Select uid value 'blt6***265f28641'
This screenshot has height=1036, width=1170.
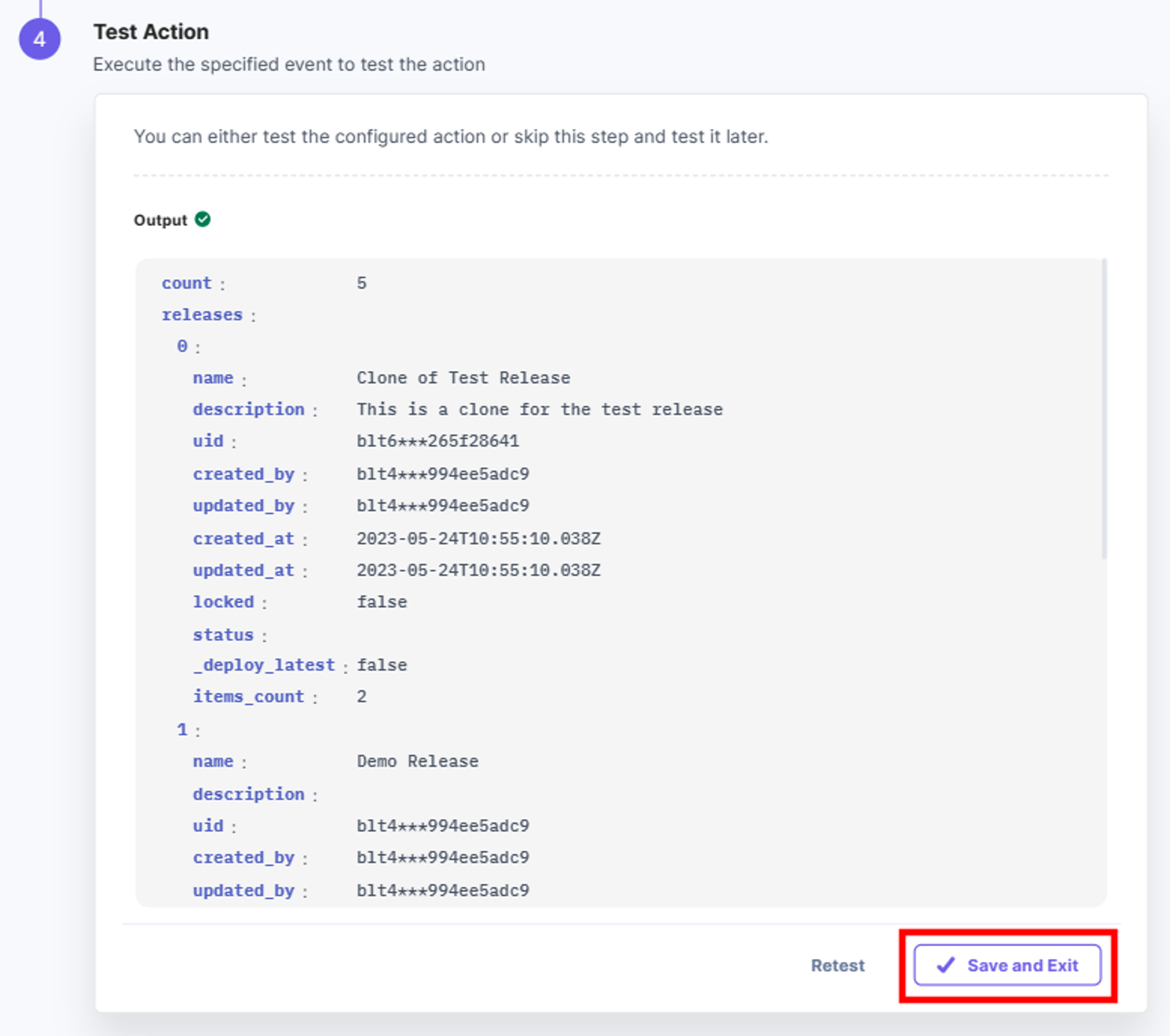tap(438, 441)
